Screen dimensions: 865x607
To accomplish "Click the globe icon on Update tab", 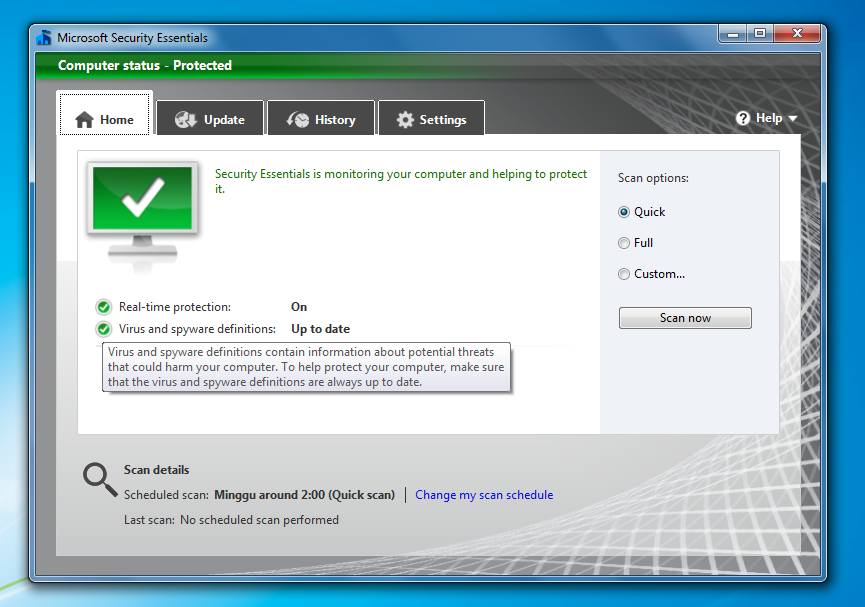I will pyautogui.click(x=185, y=119).
